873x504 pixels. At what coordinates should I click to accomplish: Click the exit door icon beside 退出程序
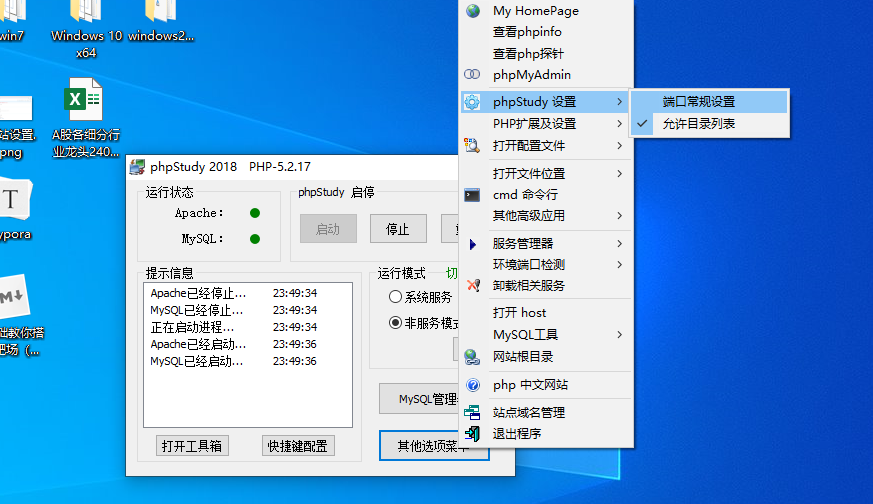(x=472, y=433)
